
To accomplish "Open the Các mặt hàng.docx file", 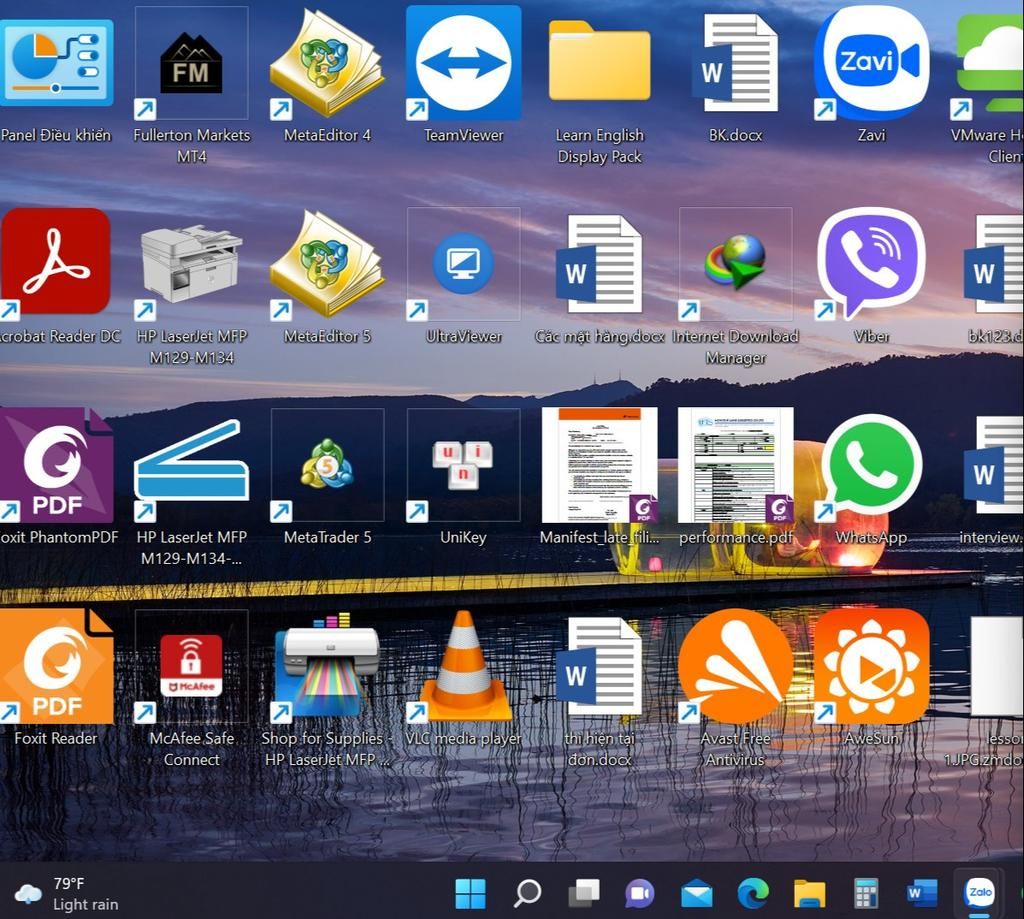I will [600, 264].
